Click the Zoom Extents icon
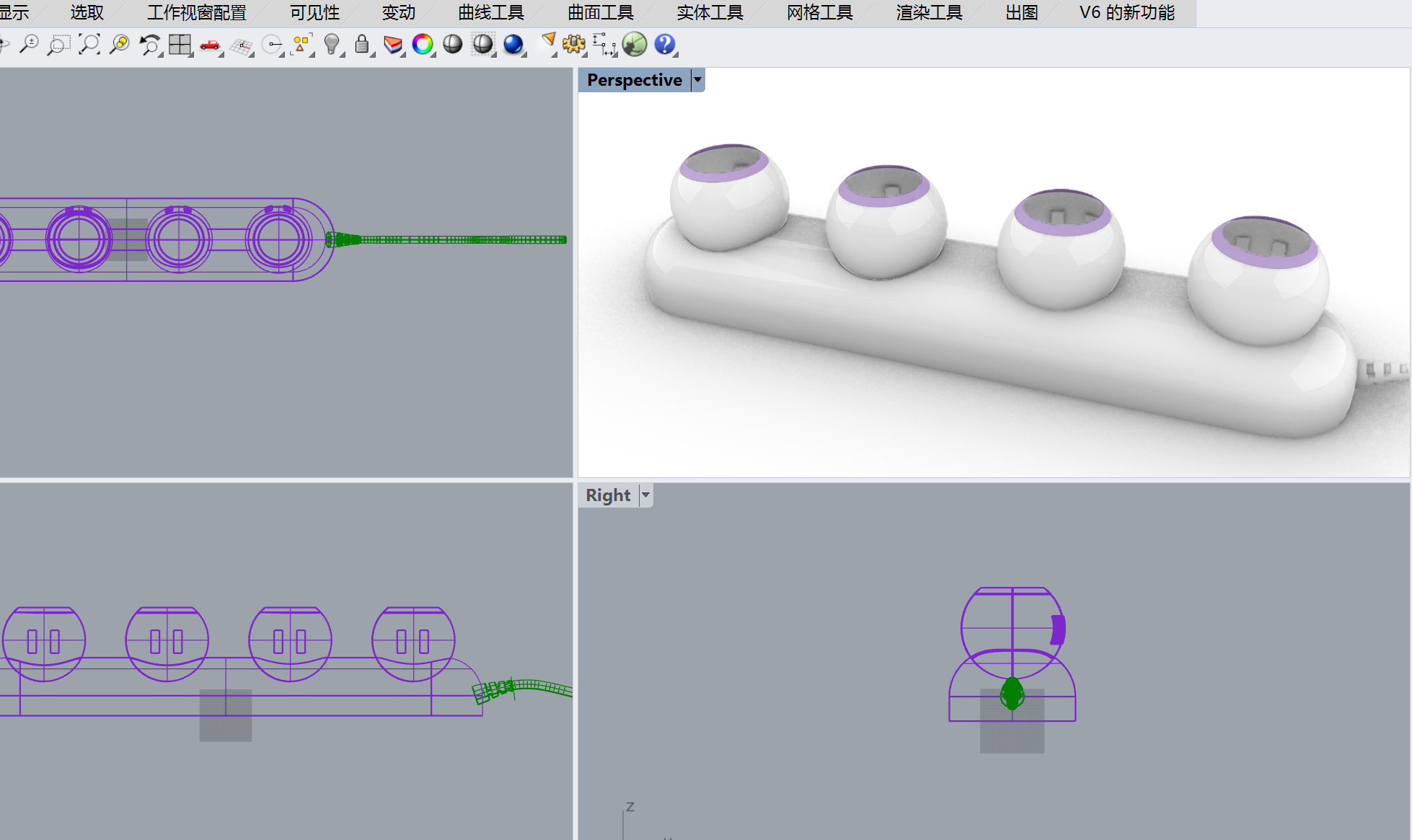 (89, 45)
